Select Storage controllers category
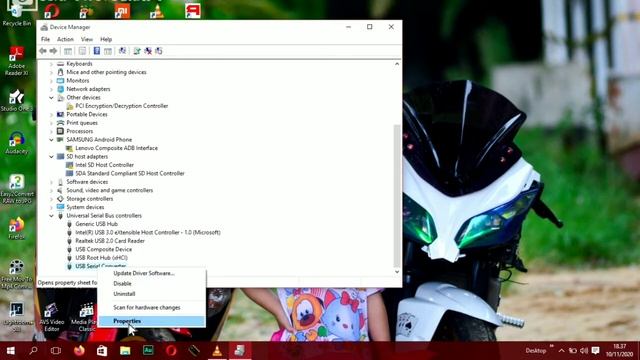Screen dimensions: 640x360 (89, 199)
